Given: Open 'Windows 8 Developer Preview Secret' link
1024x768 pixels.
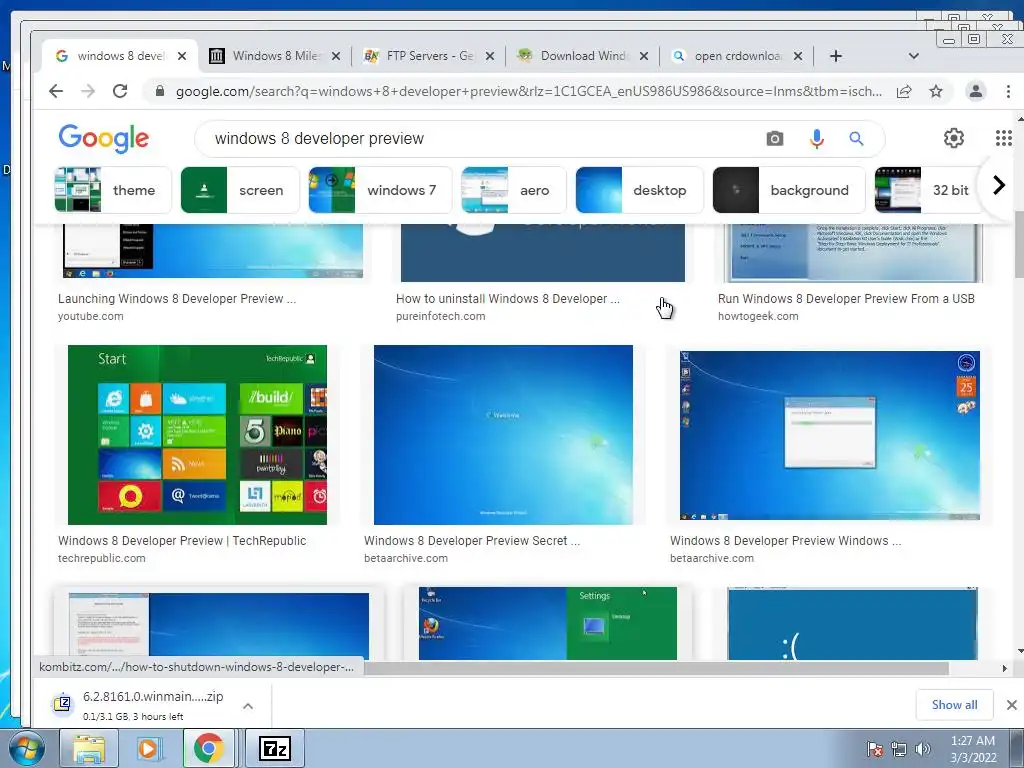Looking at the screenshot, I should tap(472, 541).
